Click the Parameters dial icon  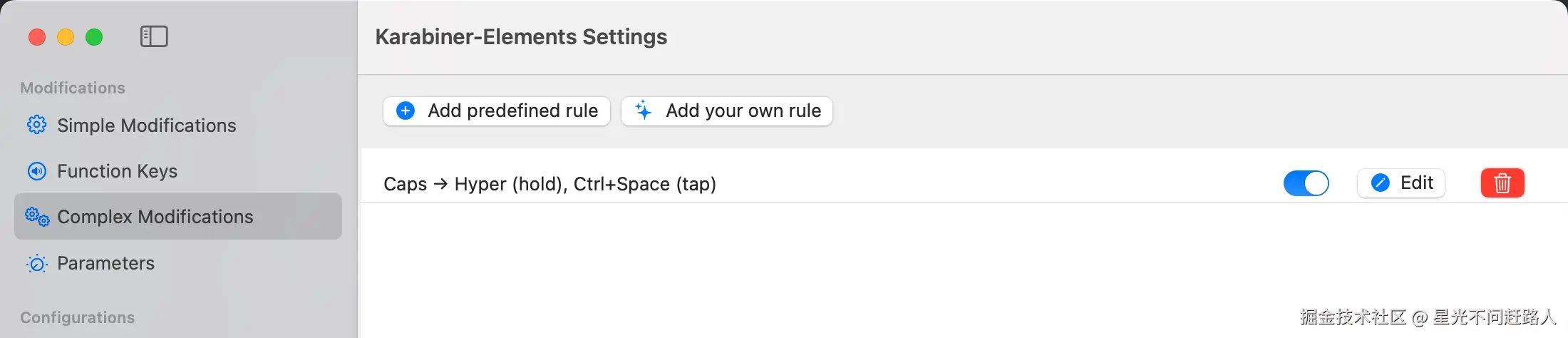pyautogui.click(x=37, y=264)
